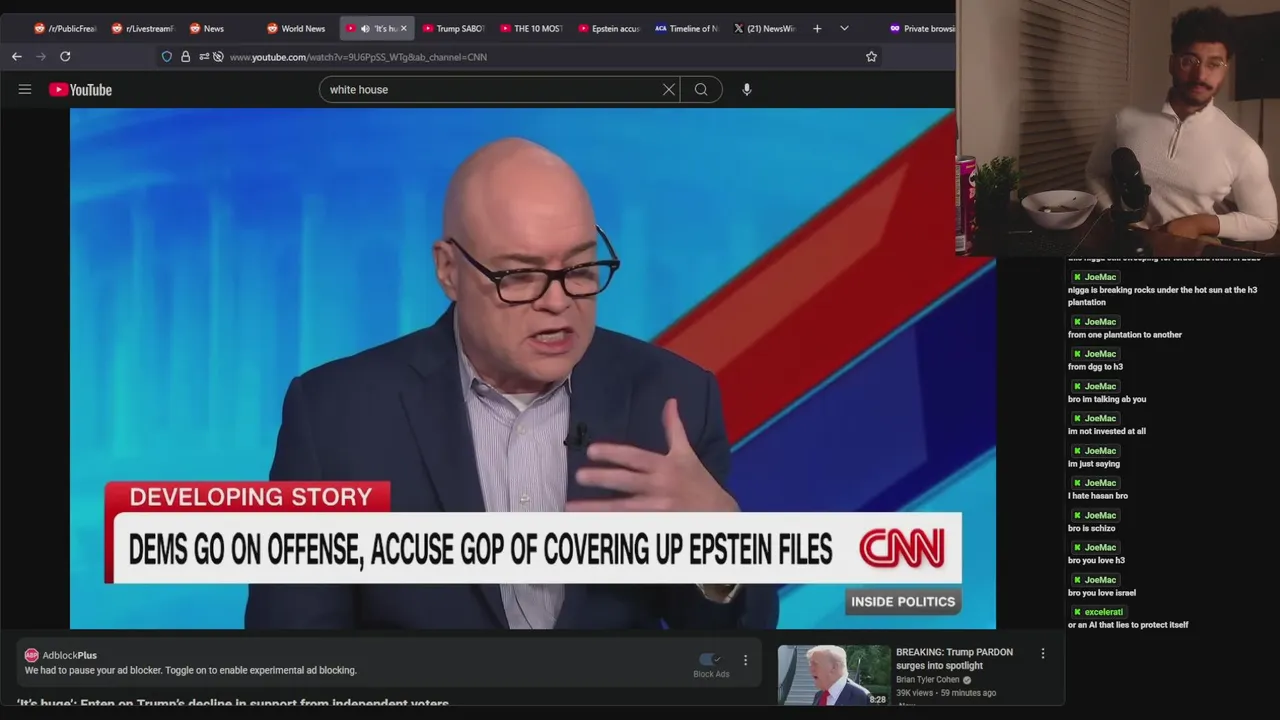Switch to the Epstein accus tab
This screenshot has width=1280, height=720.
(609, 29)
